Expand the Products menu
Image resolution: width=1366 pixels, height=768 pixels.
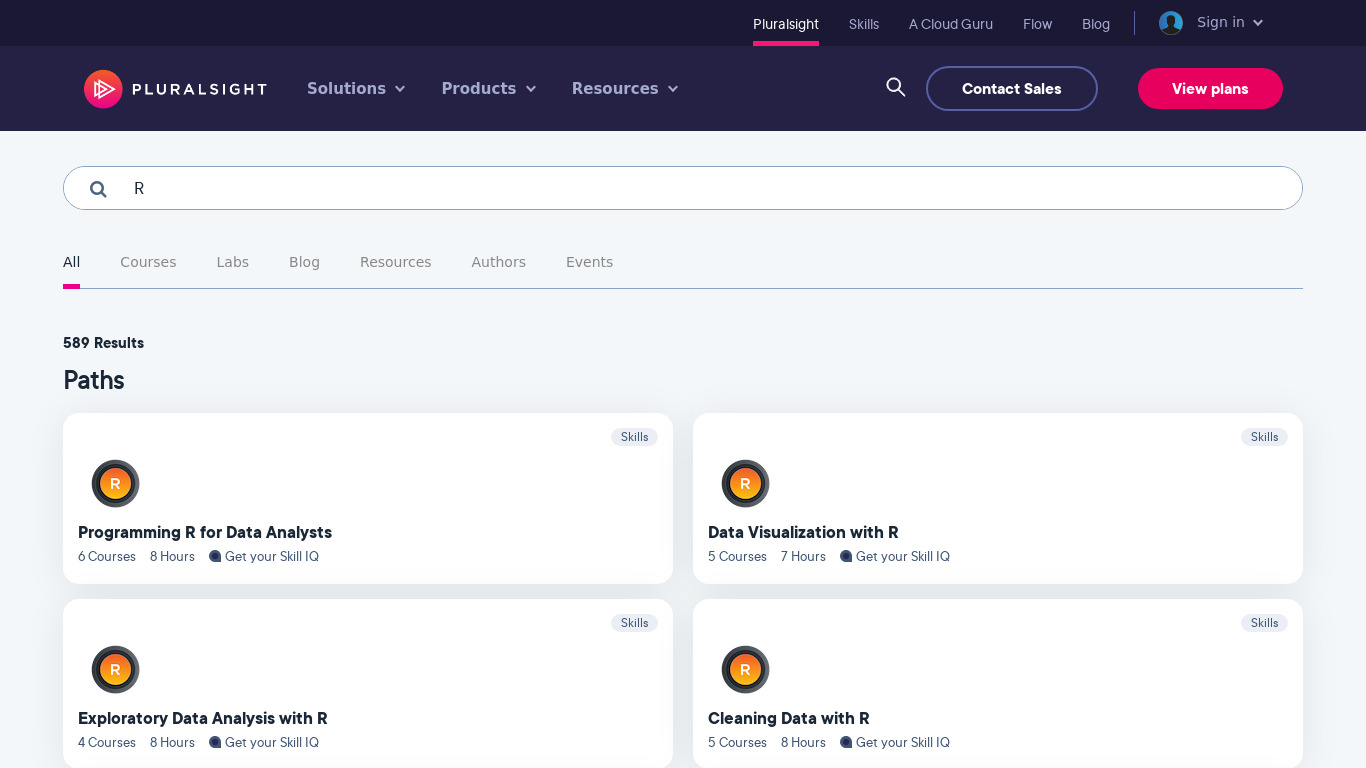pos(489,89)
